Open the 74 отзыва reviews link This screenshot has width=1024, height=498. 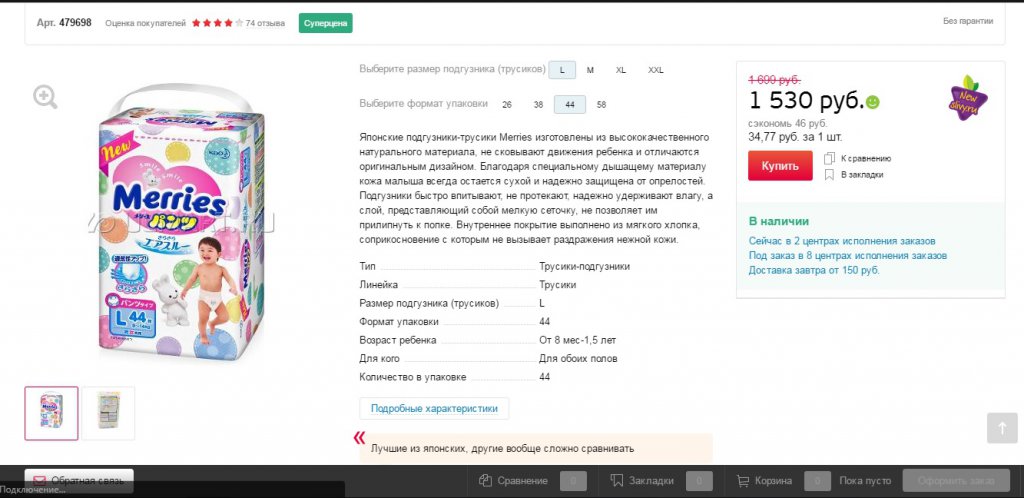click(x=265, y=23)
